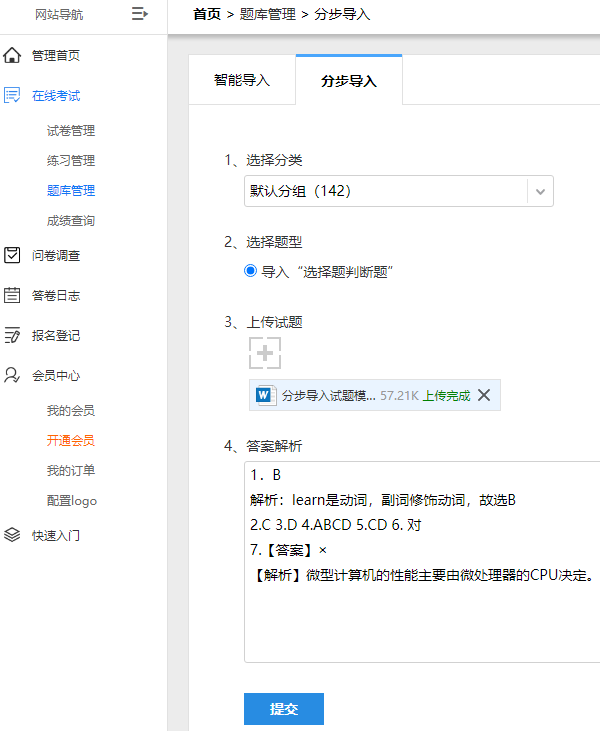
Task: Click the 题库管理 breadcrumb link
Action: point(268,14)
